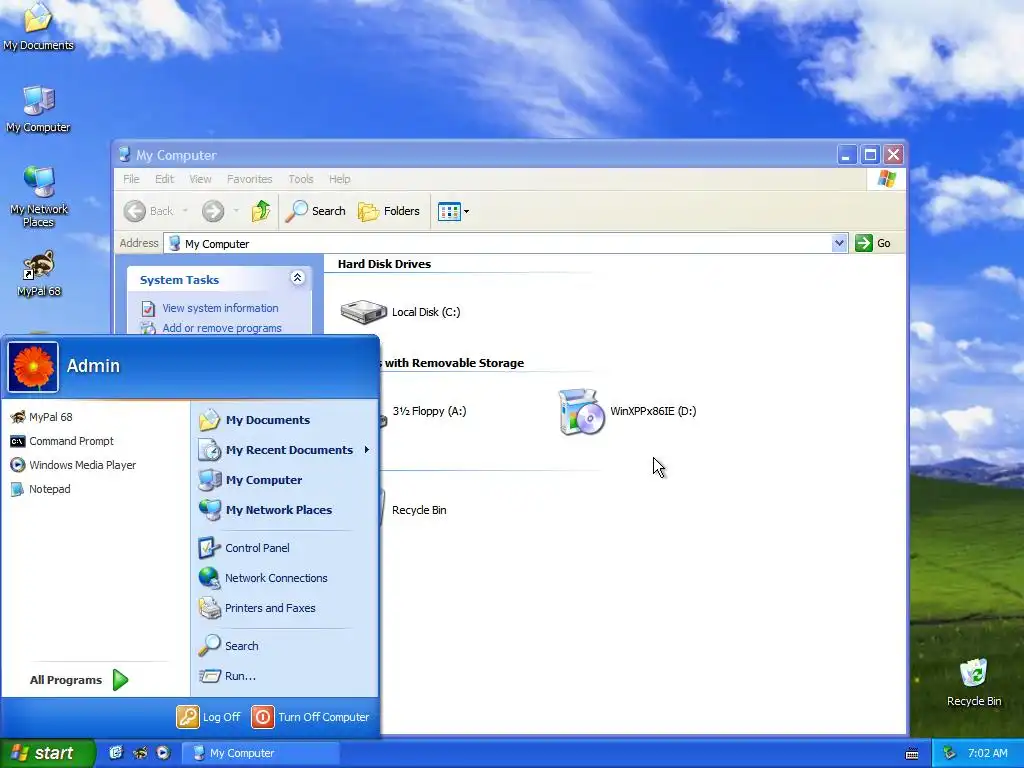
Task: Select WinXPPx86IE (D:) CD drive
Action: 627,411
